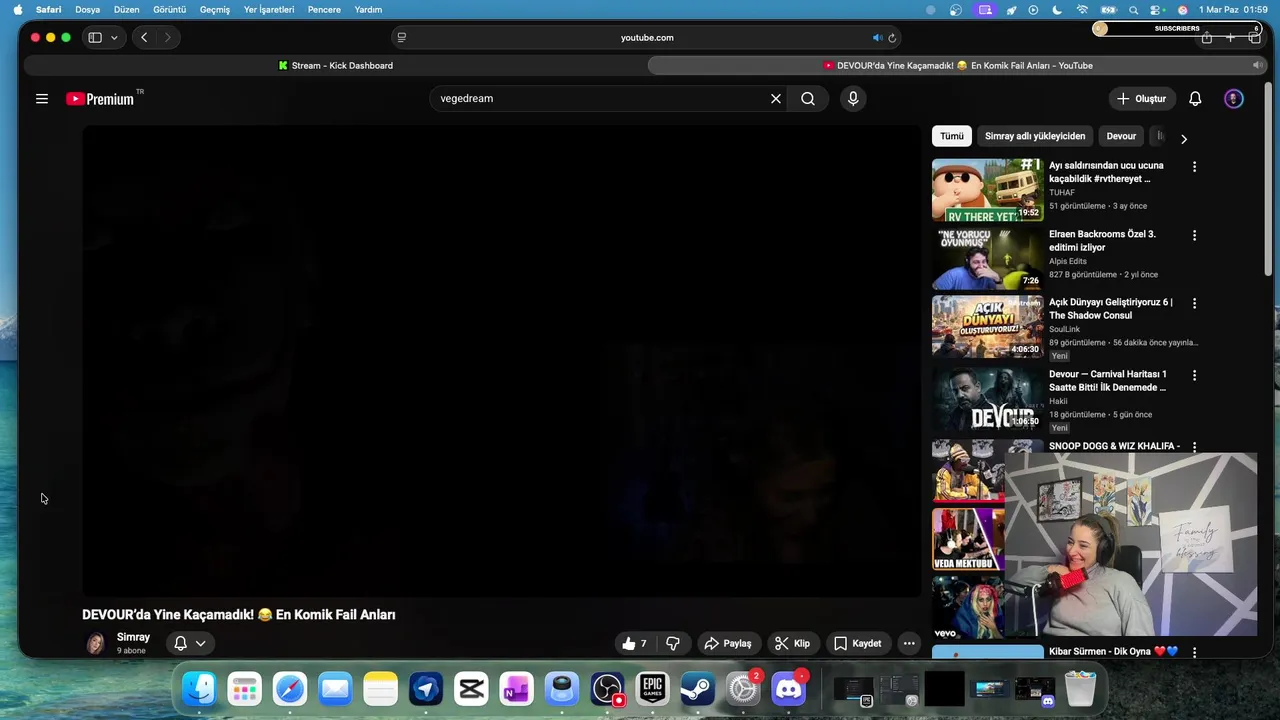Click the Oluştur create button
This screenshot has width=1280, height=720.
click(1141, 99)
